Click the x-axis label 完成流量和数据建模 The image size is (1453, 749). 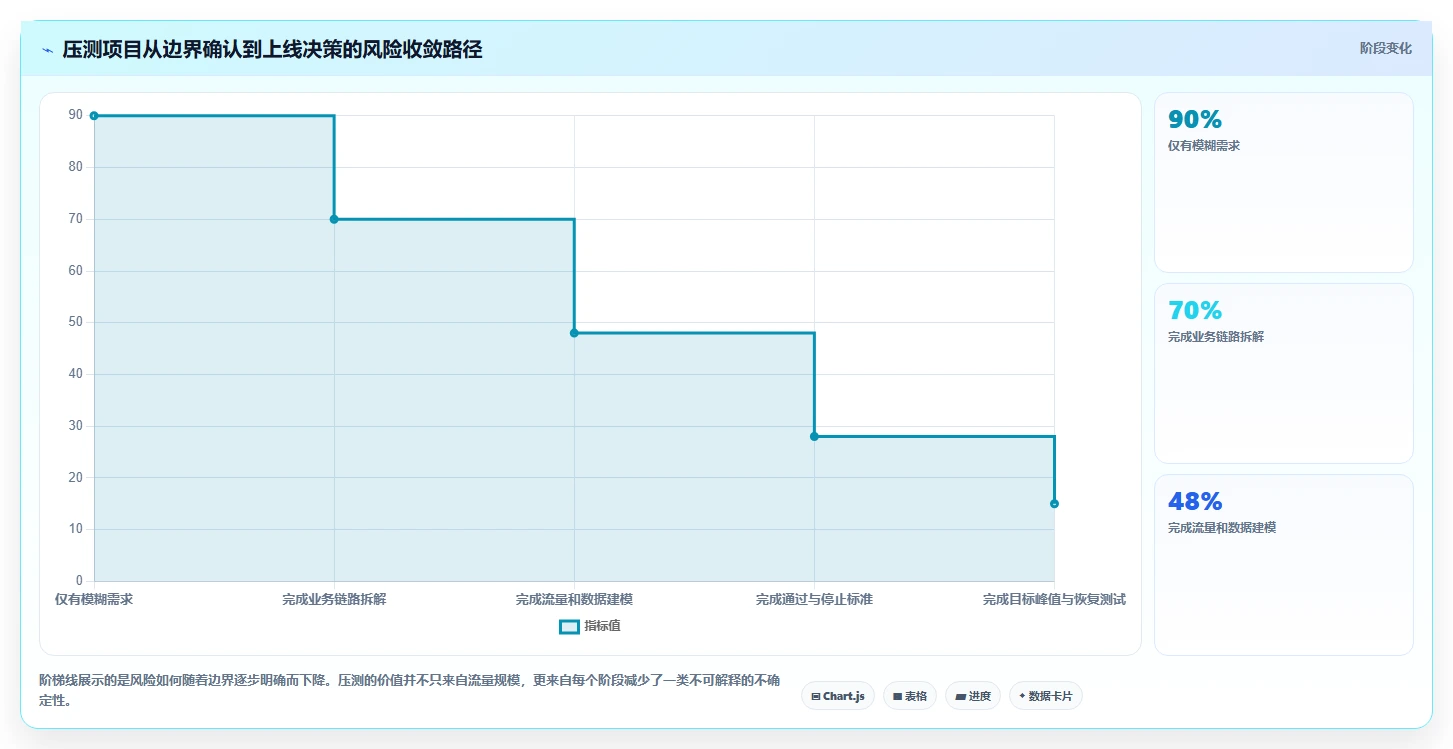(x=574, y=600)
